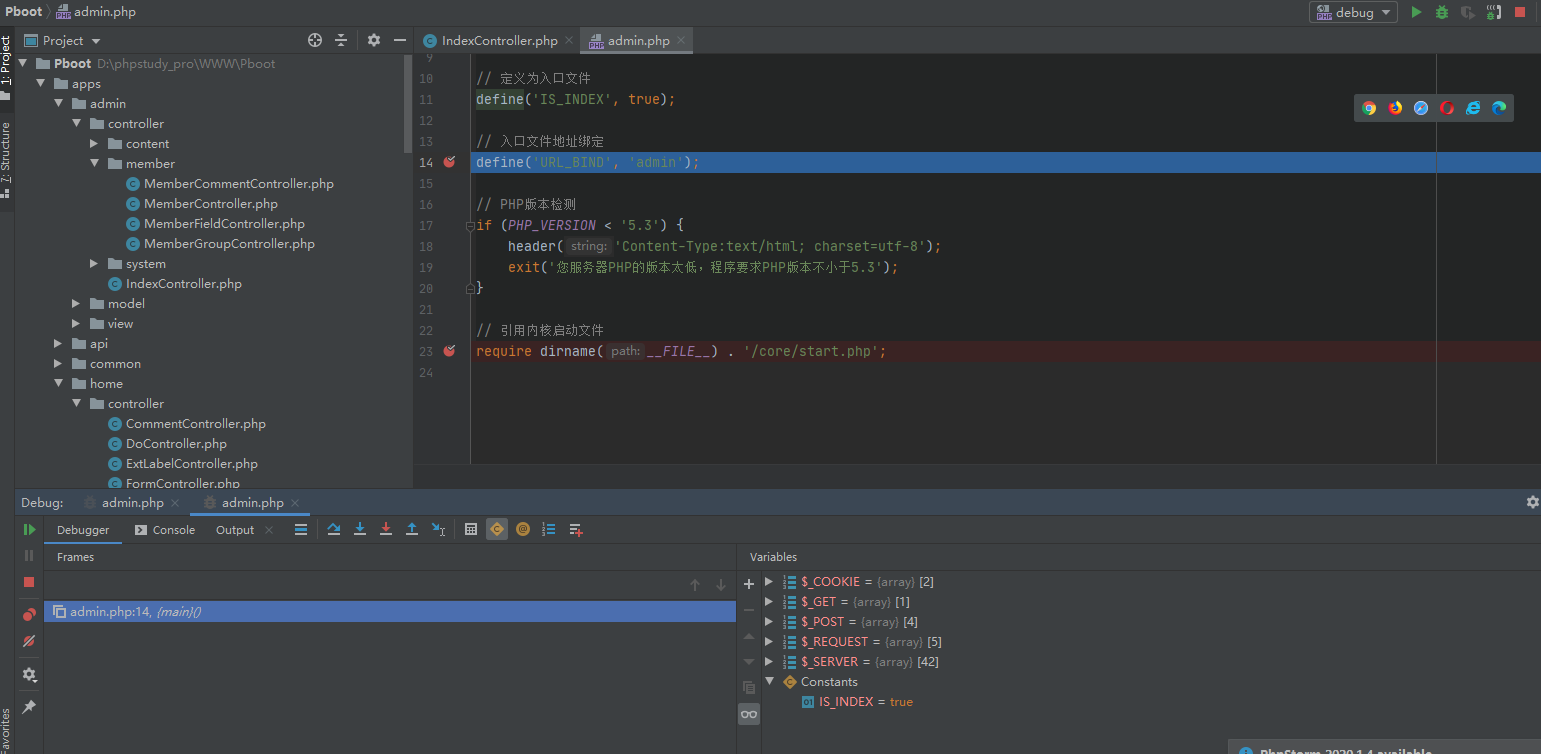
Task: Select admin.php:14 {main}() frame
Action: coord(390,611)
